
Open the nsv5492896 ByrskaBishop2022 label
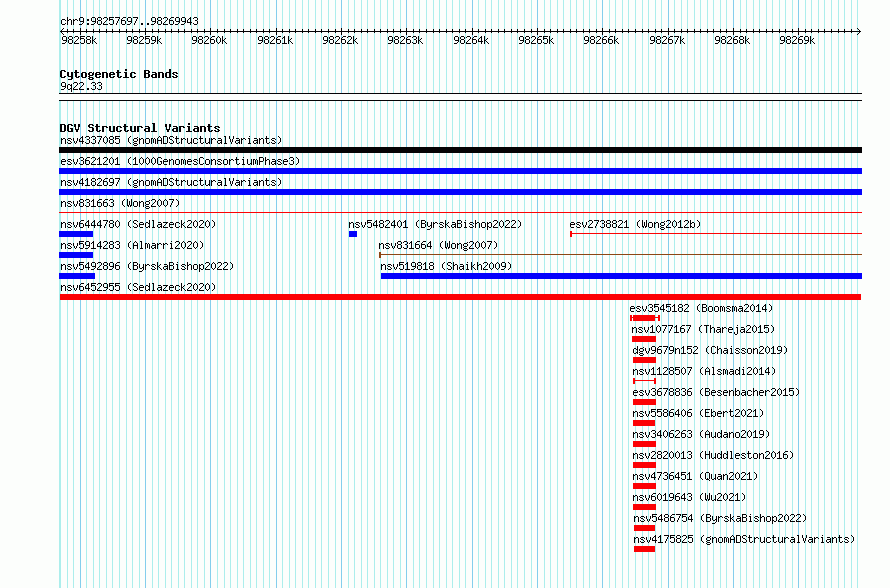tap(147, 266)
